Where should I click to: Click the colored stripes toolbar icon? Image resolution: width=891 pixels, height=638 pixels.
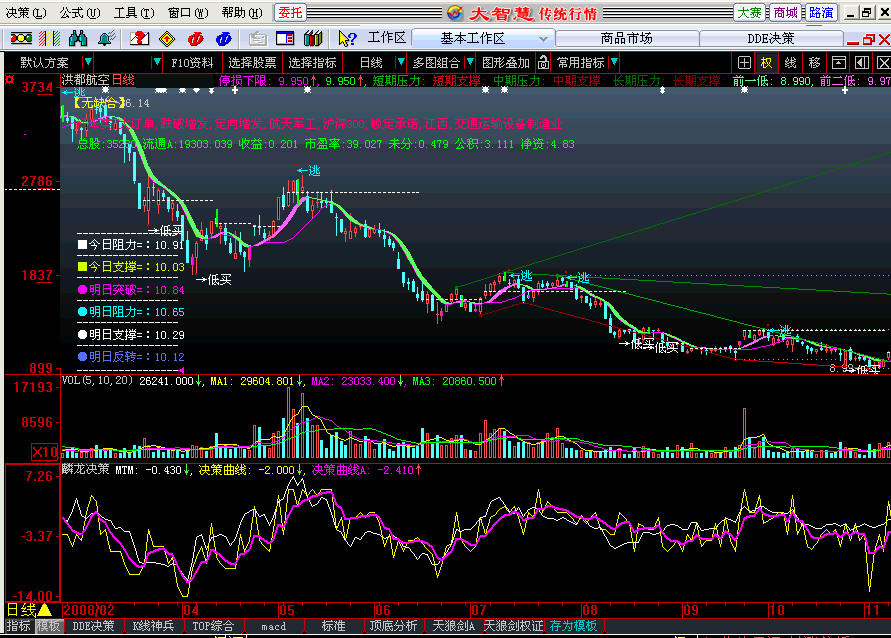(x=49, y=39)
